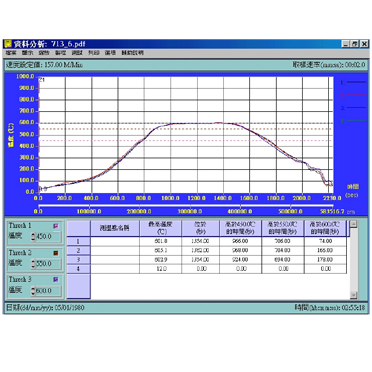Select the Thresh 3 purple color swatch
This screenshot has height=372, width=372.
click(56, 280)
